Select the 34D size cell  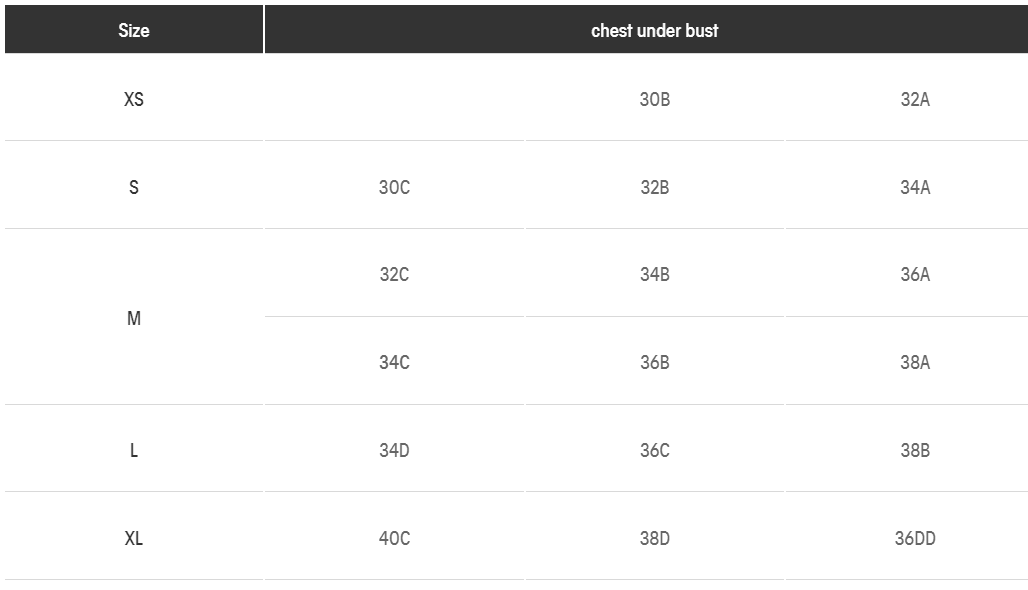394,450
